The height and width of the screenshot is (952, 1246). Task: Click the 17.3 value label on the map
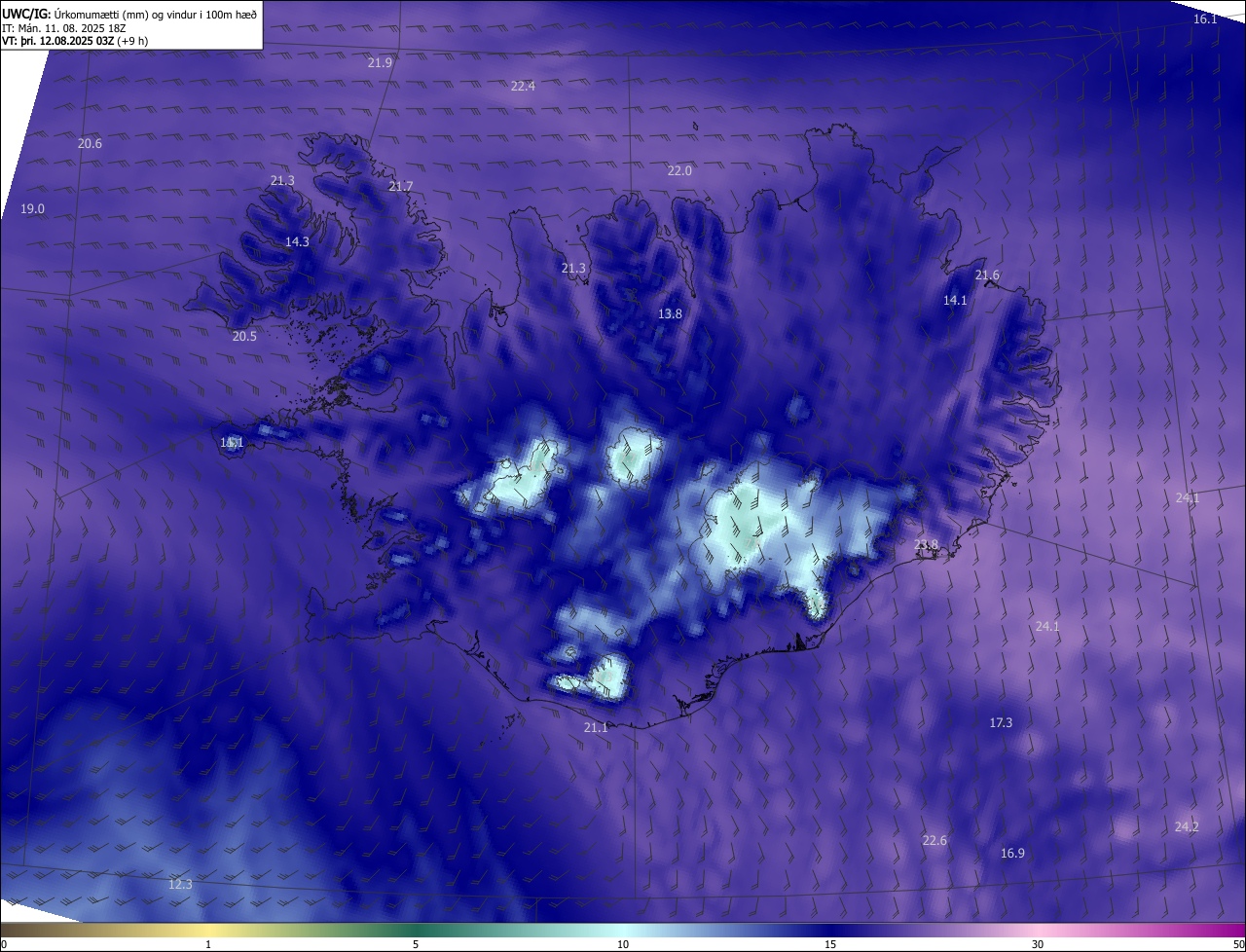(1001, 722)
